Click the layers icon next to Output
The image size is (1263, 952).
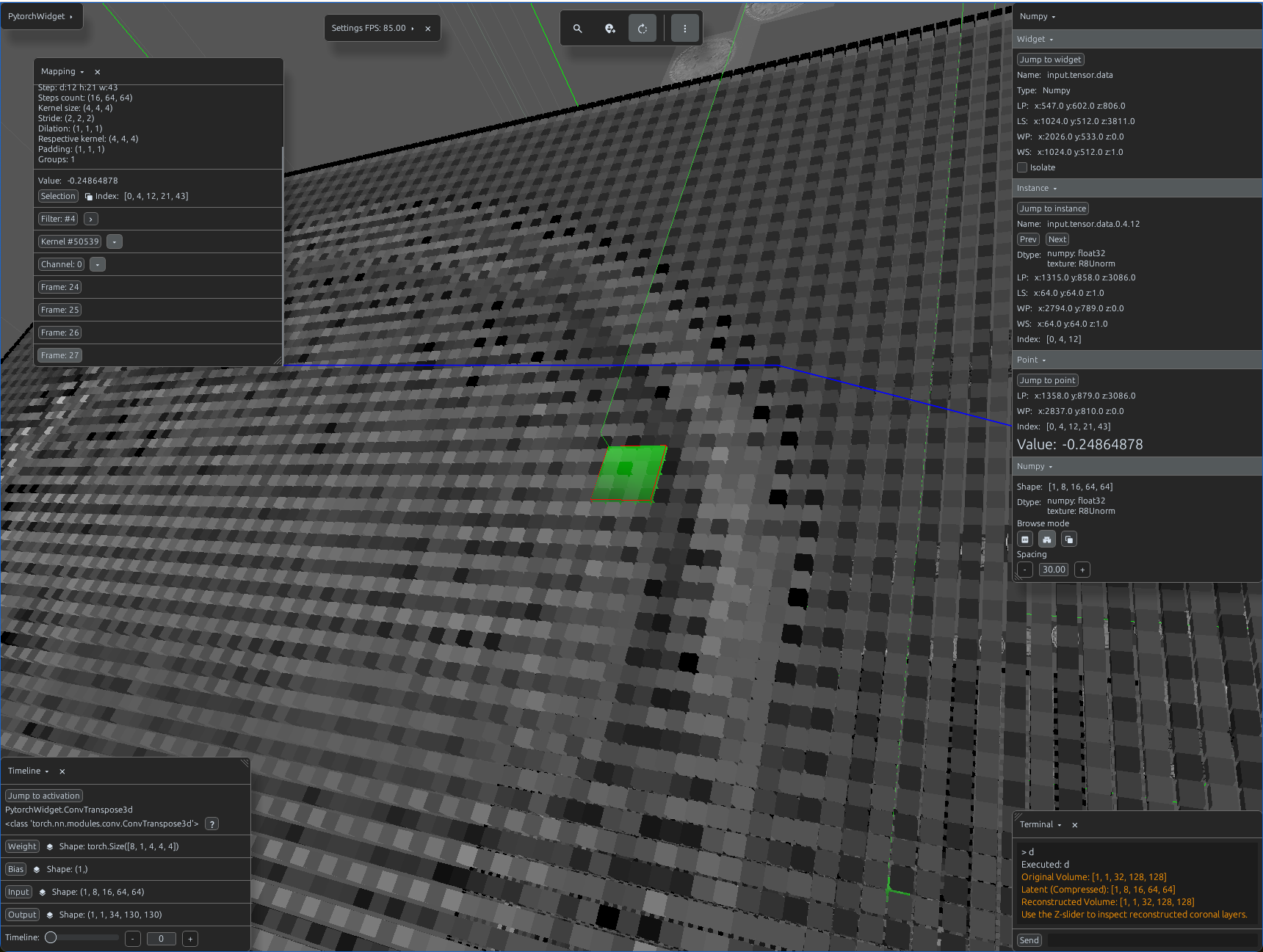(50, 915)
